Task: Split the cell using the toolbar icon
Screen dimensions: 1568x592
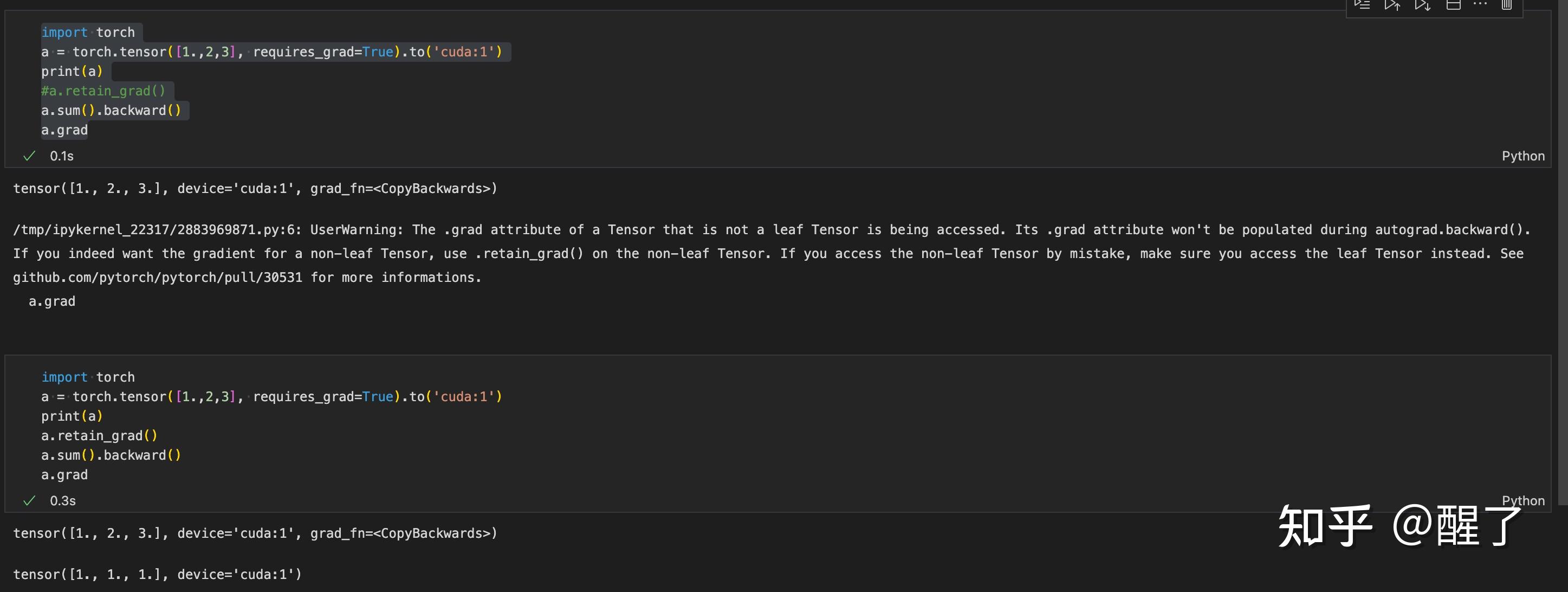Action: point(1454,5)
